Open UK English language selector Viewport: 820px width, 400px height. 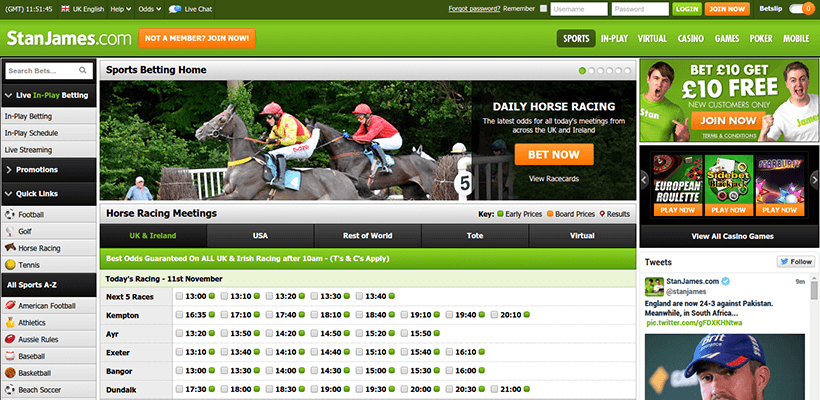pos(82,9)
